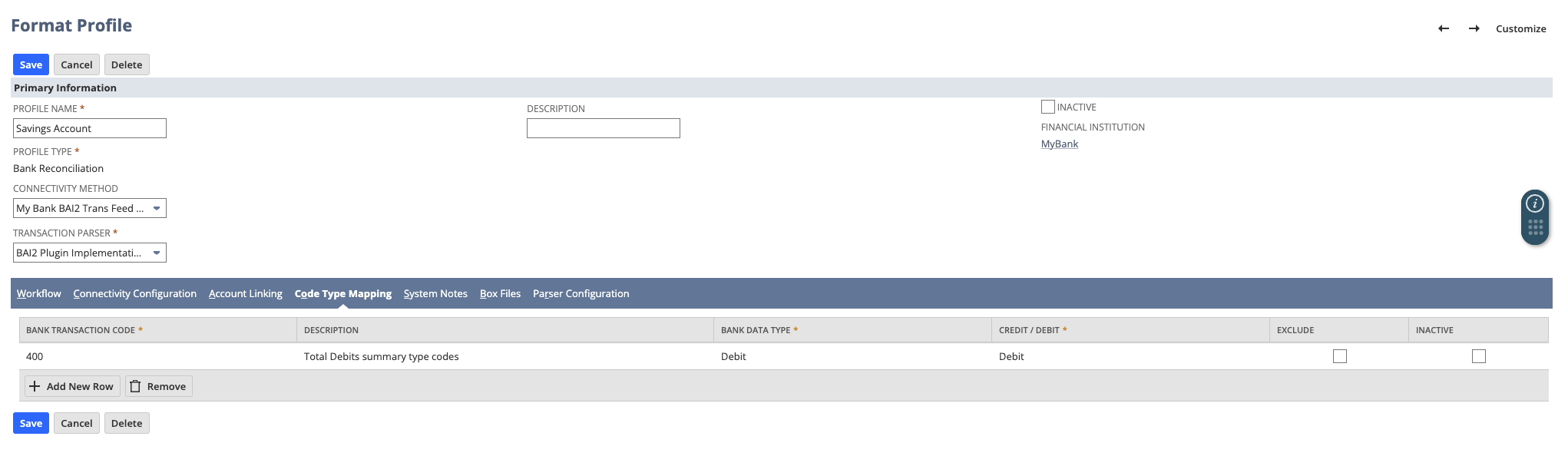Click the forward arrow icon
The image size is (1568, 466).
(1474, 28)
